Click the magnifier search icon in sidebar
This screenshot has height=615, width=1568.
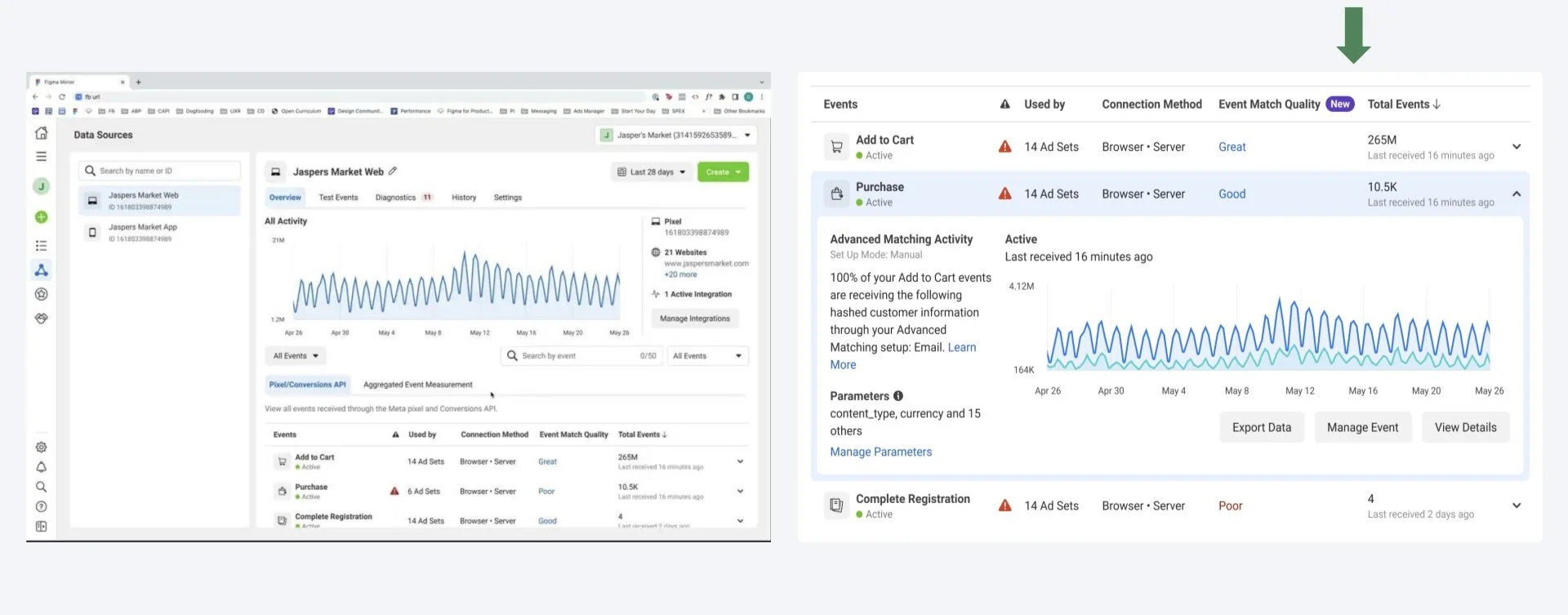(41, 487)
